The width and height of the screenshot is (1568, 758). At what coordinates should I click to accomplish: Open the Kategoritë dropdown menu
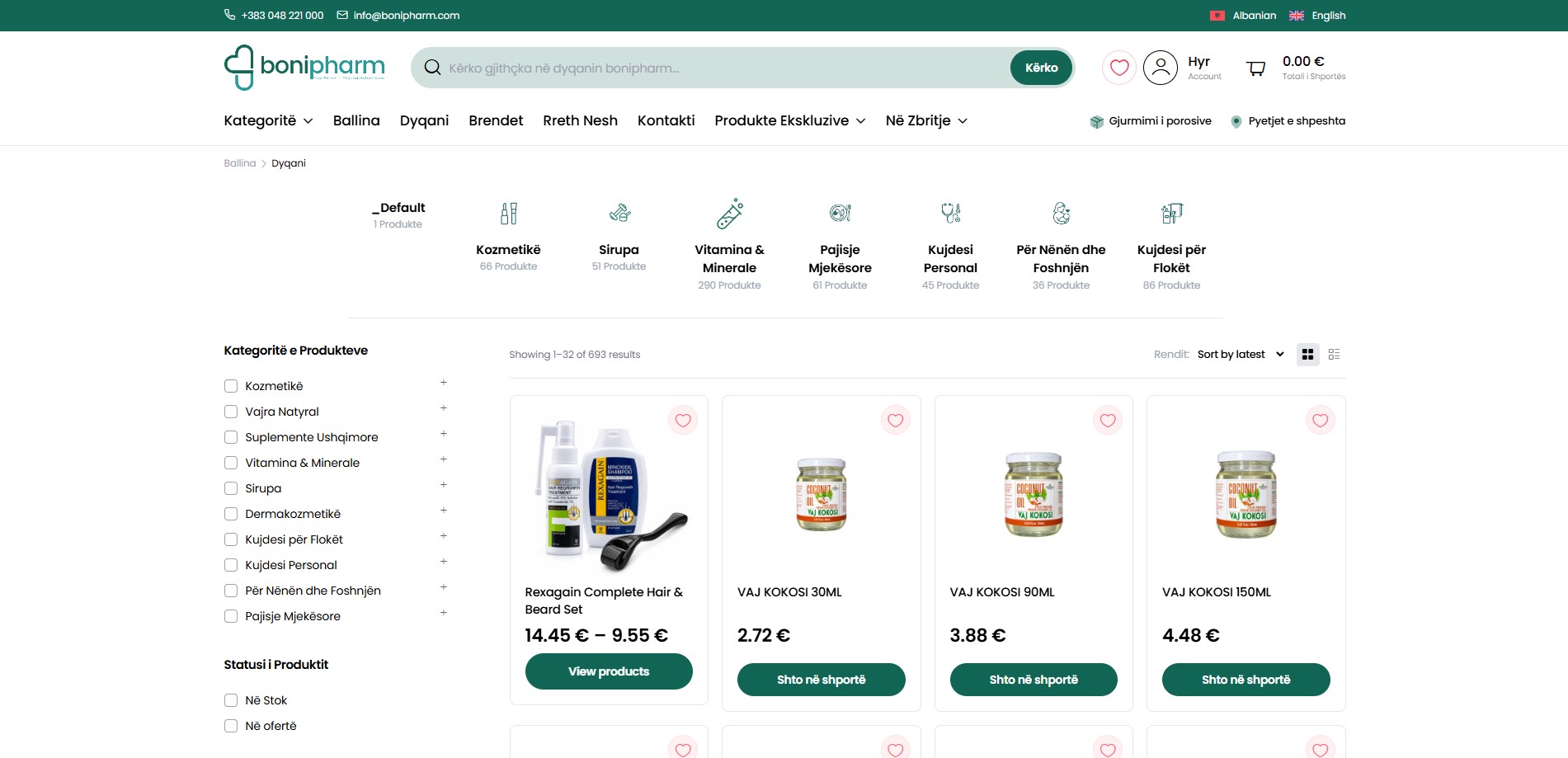pos(268,120)
